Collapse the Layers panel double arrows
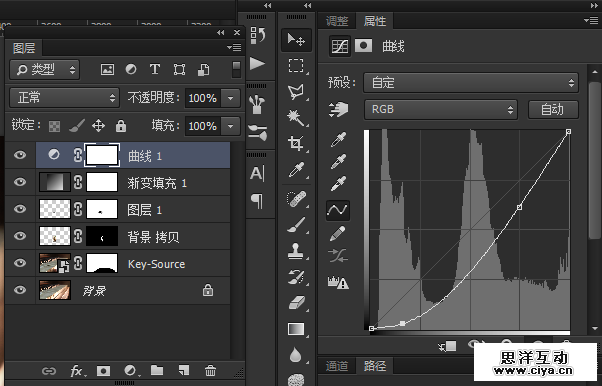 220,33
